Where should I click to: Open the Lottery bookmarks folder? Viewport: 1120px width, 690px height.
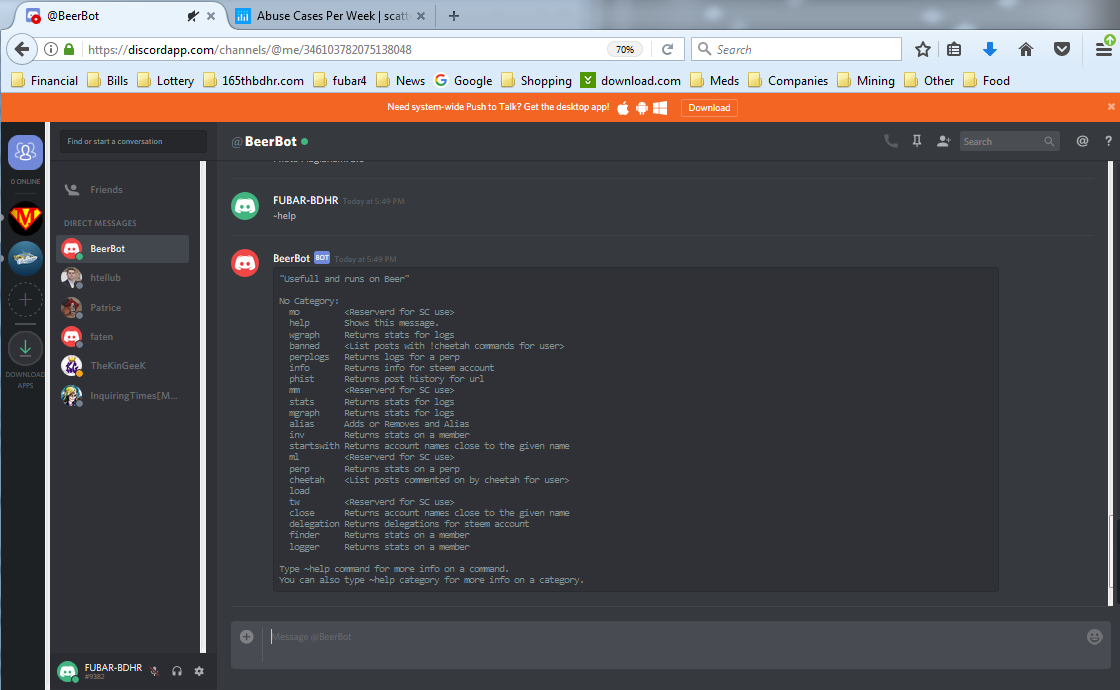166,81
